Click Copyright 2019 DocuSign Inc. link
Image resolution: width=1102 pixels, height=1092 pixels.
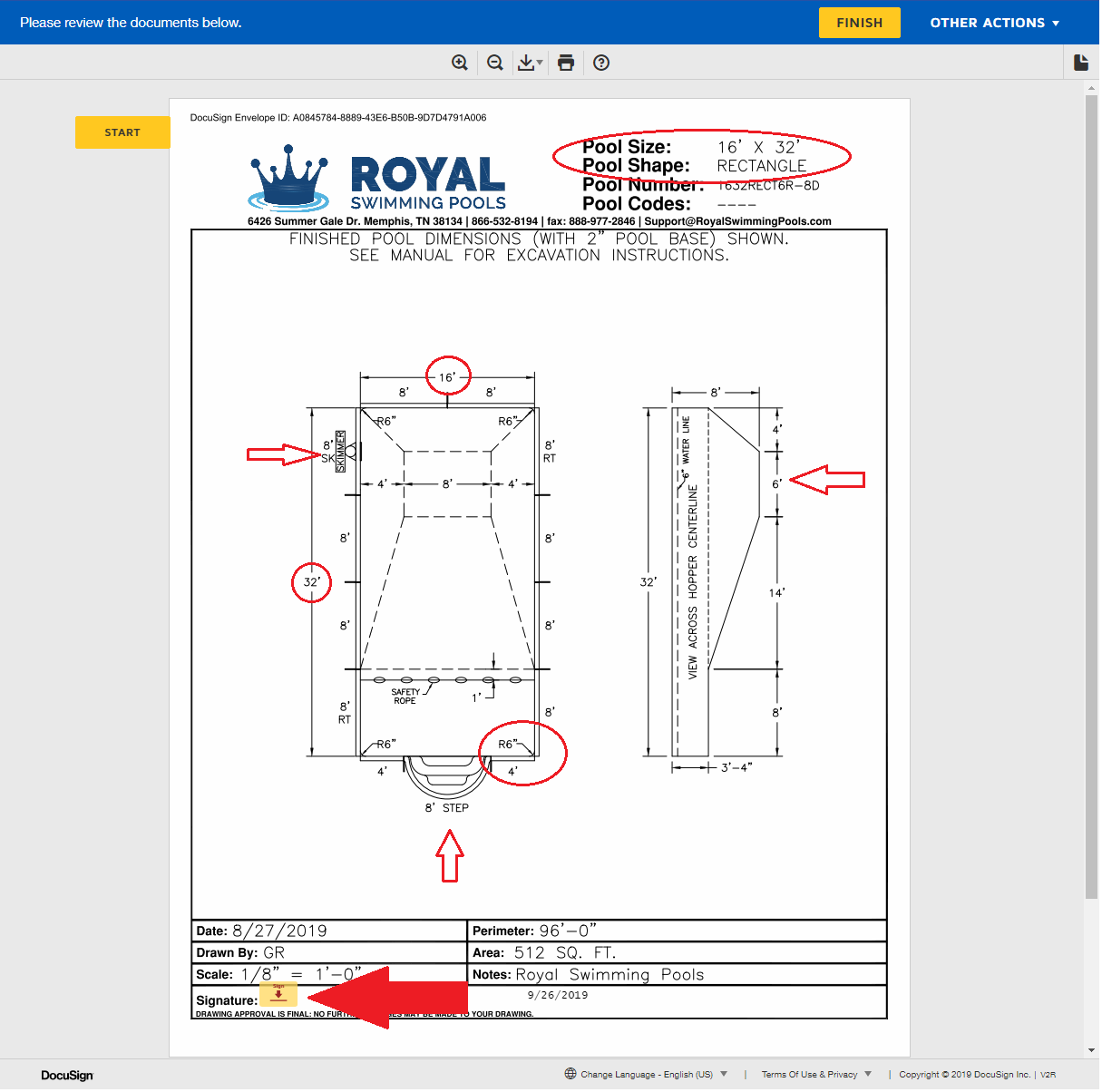[x=964, y=1074]
